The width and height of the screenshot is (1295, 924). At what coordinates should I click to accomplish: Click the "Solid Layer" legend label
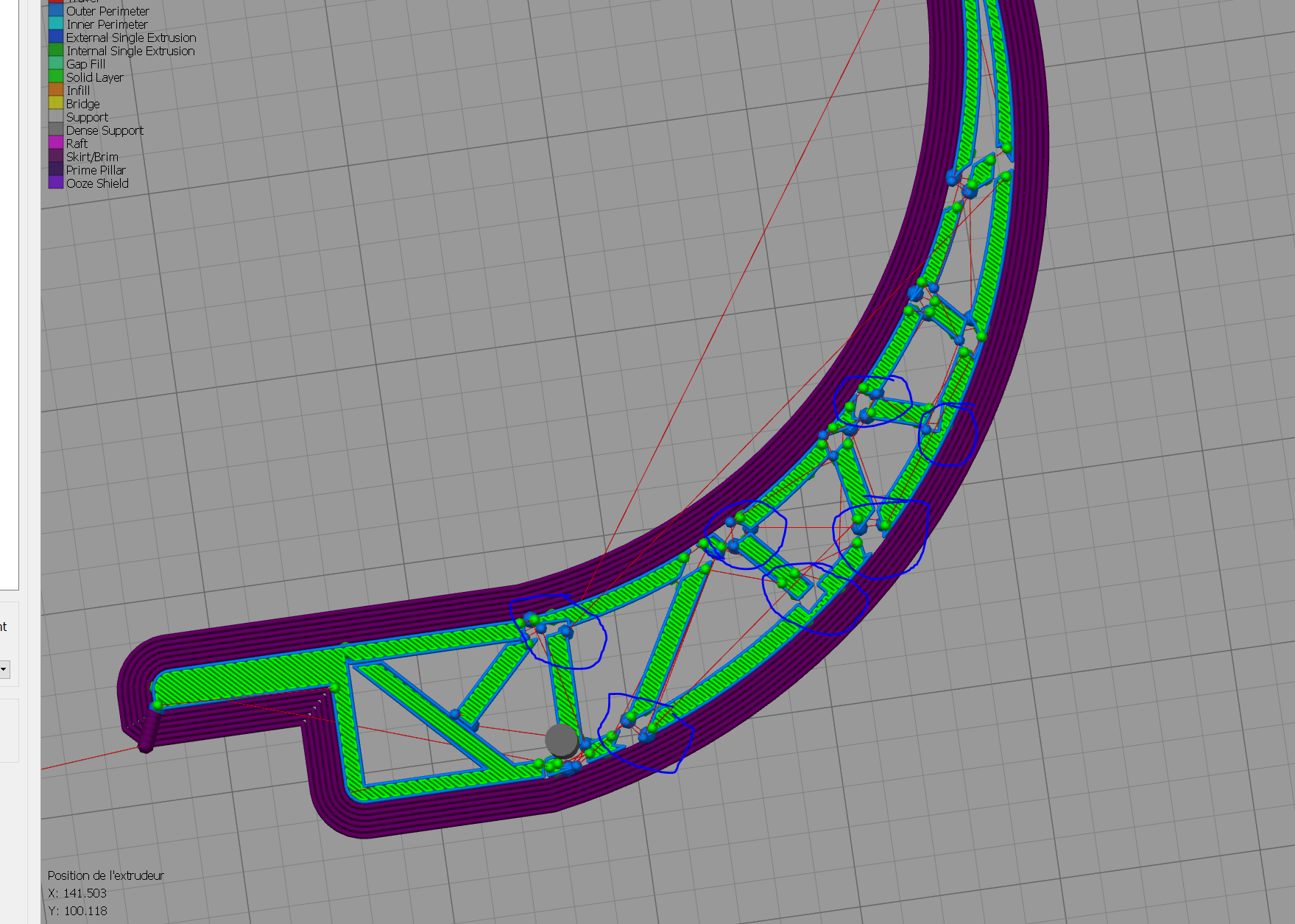94,77
